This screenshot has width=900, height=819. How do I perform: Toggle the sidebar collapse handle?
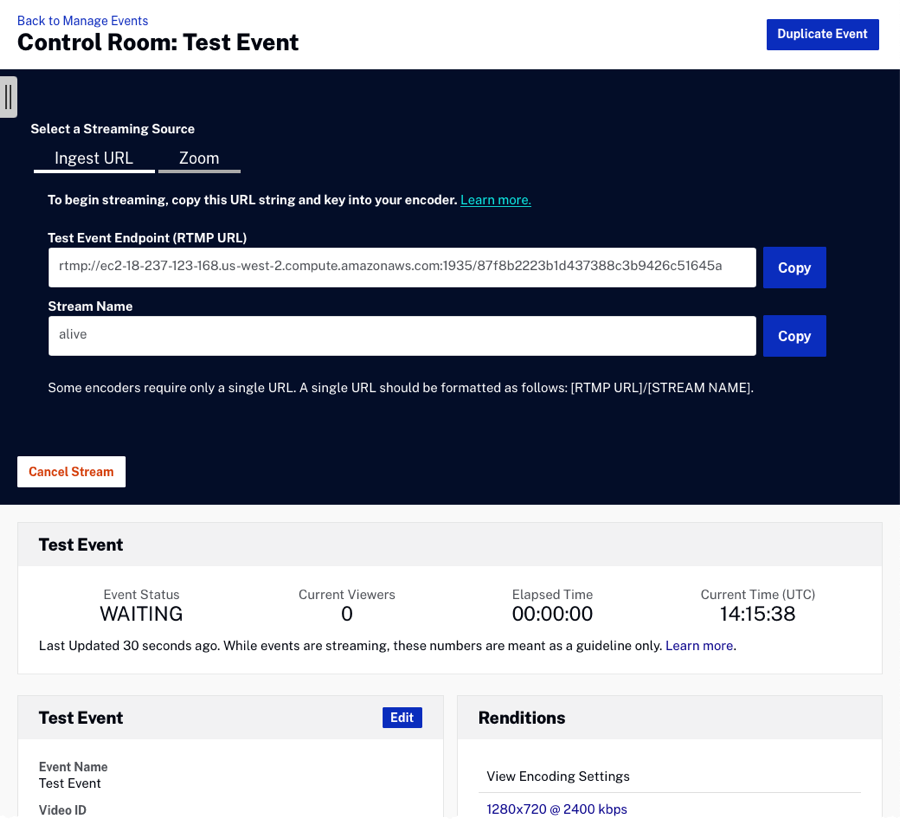pyautogui.click(x=8, y=97)
